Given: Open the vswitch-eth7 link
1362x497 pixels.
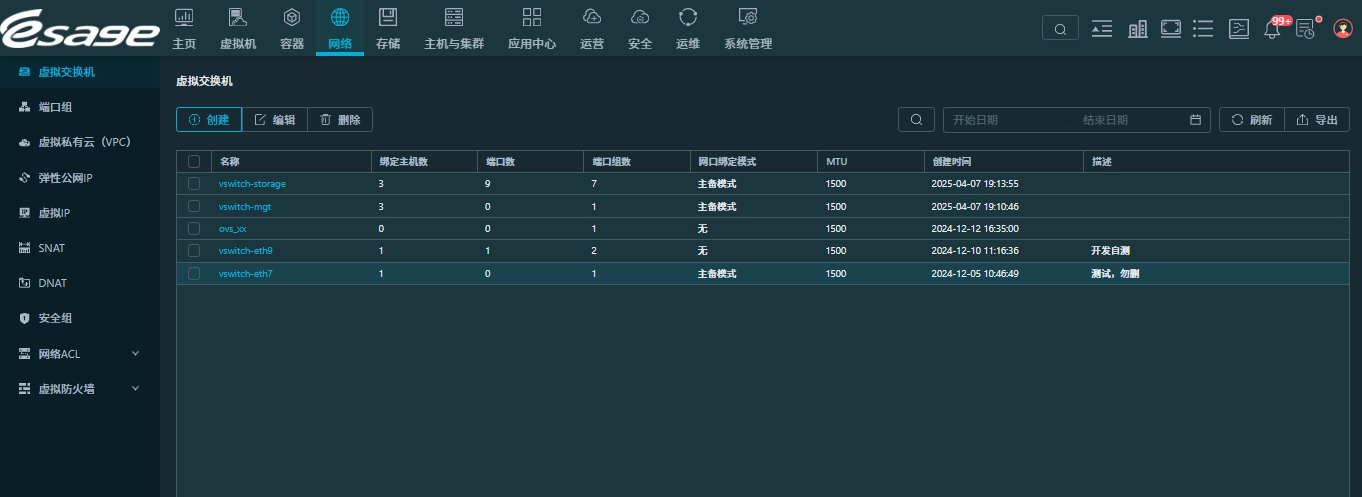Looking at the screenshot, I should coord(246,273).
